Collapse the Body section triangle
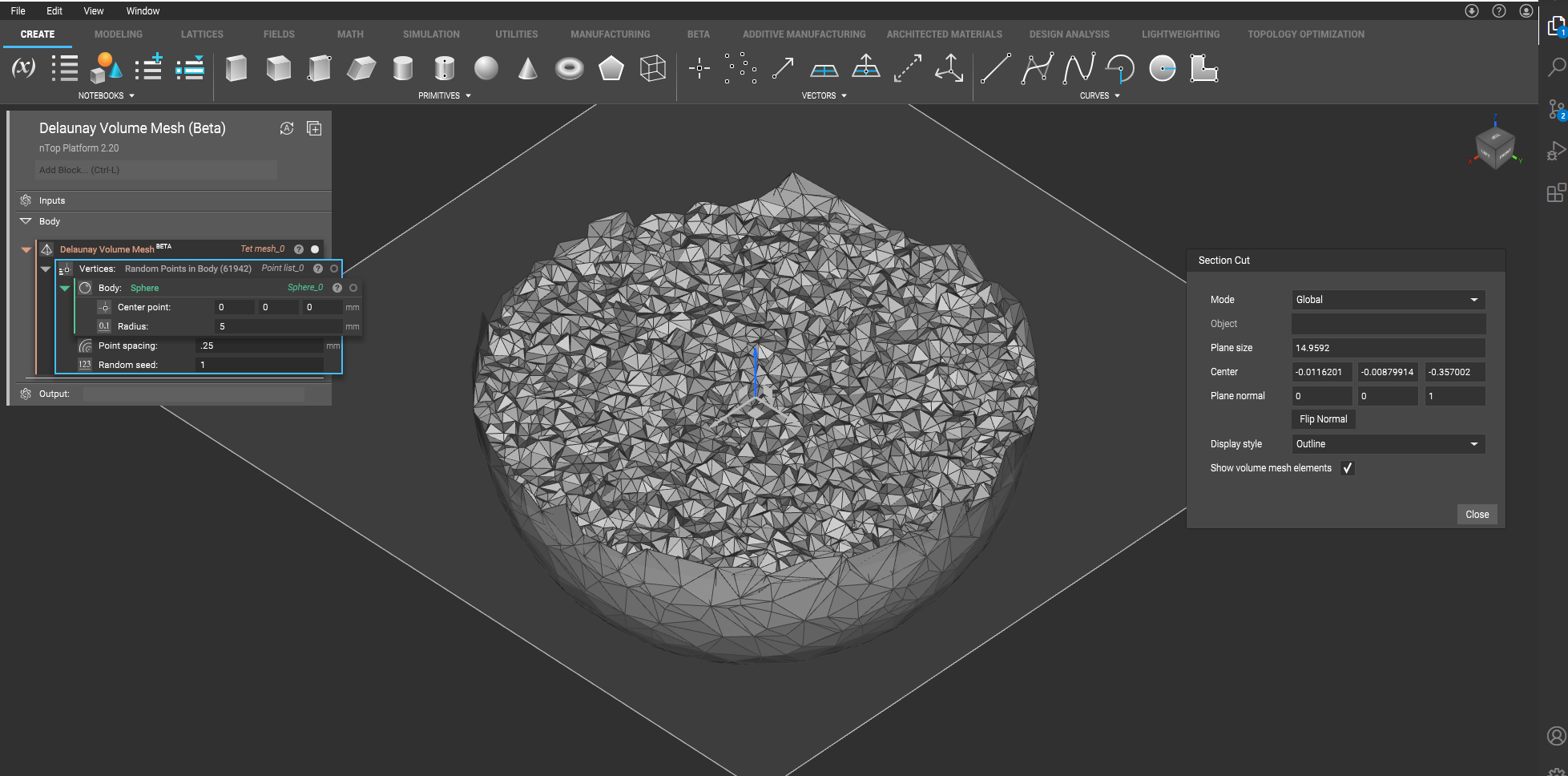1568x776 pixels. [26, 221]
